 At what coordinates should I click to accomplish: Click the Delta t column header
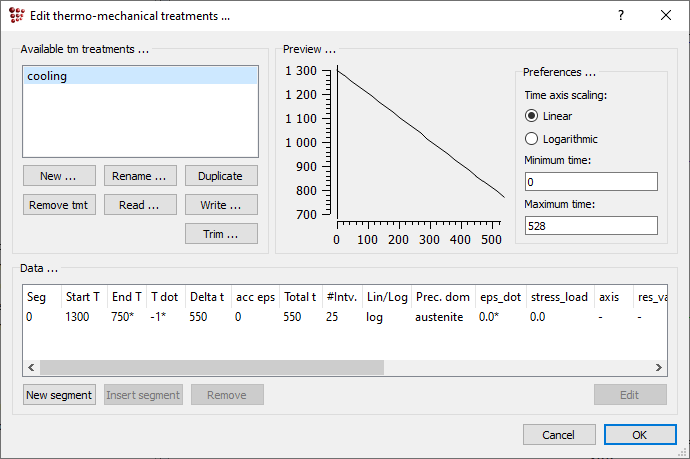[x=207, y=297]
